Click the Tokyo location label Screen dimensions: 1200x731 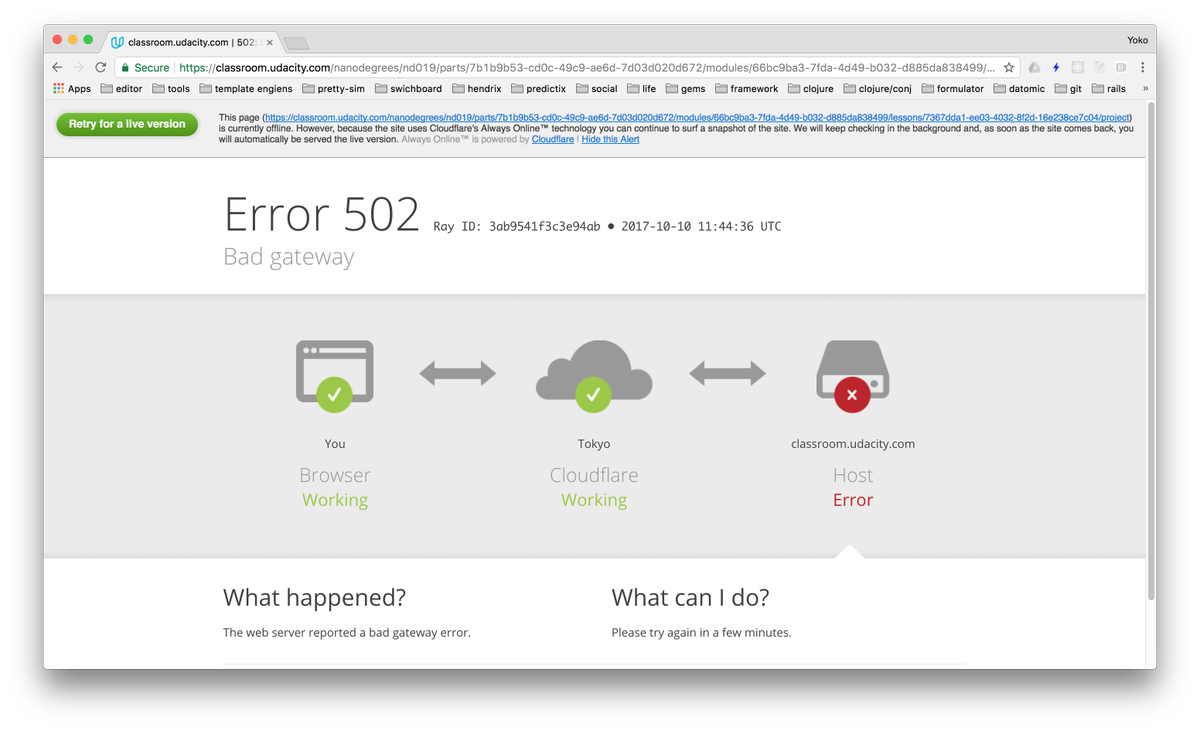coord(594,444)
